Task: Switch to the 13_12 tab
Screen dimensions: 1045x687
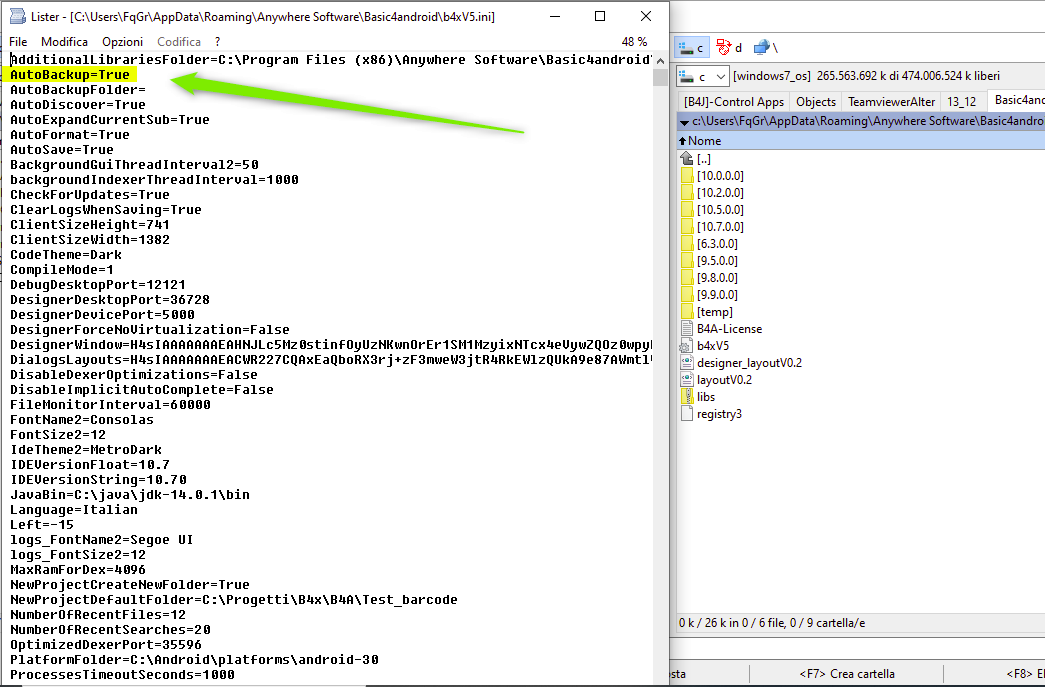Action: [961, 102]
